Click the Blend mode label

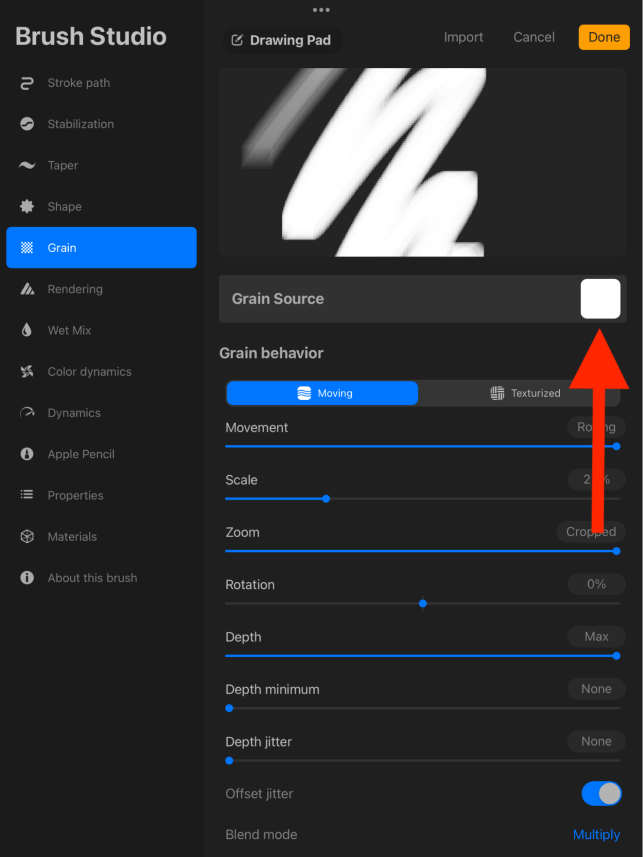(261, 835)
